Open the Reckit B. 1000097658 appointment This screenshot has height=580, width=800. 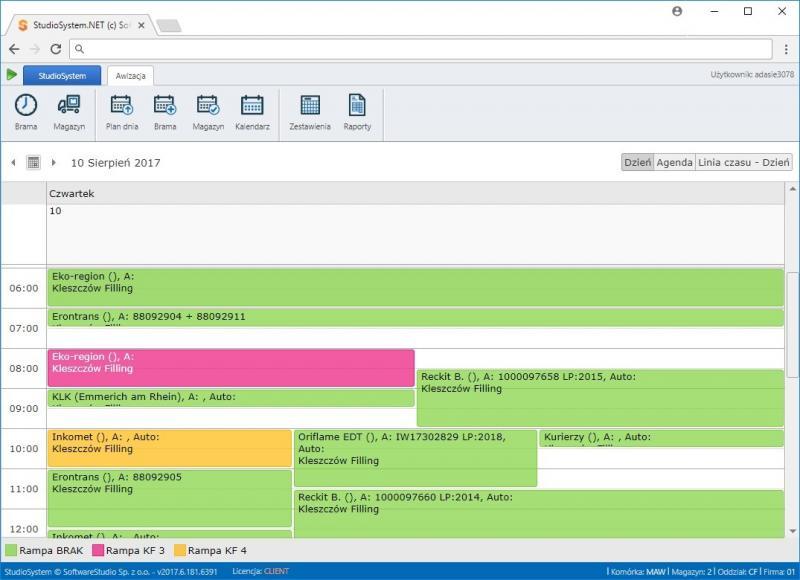click(x=600, y=398)
